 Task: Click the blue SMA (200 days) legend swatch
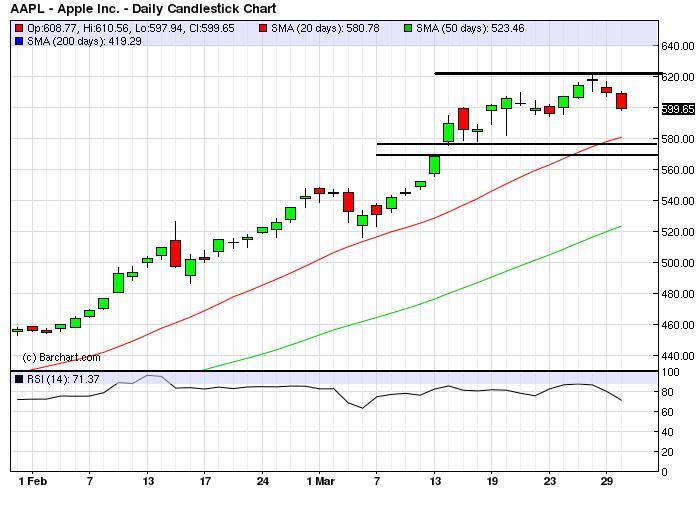coord(18,41)
